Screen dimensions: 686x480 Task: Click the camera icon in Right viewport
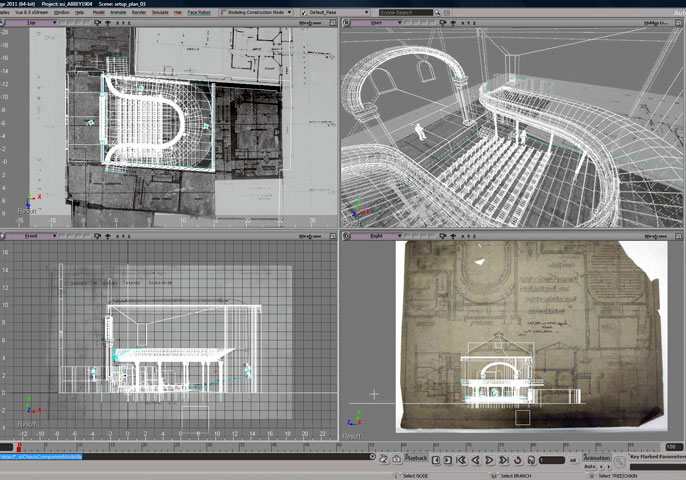coord(443,236)
